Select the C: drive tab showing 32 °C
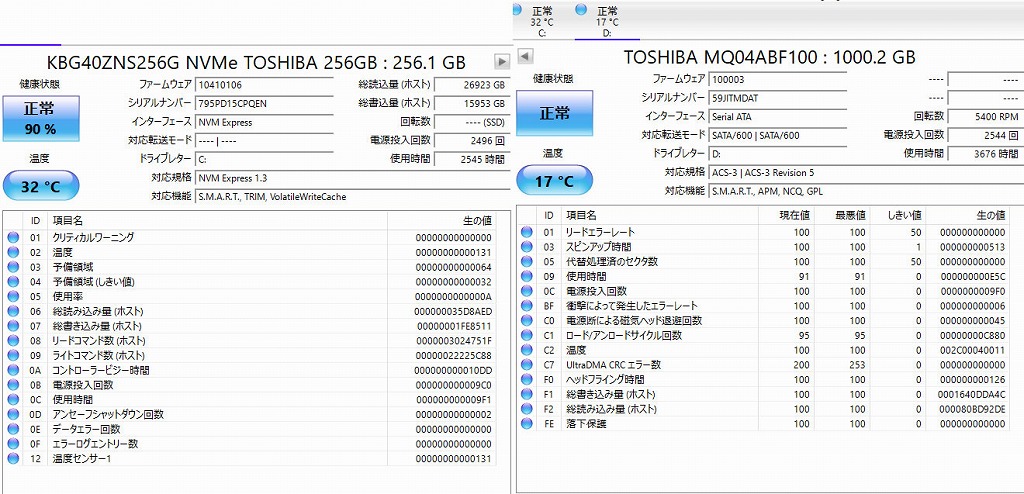Screen dimensions: 1024x494 [x=541, y=21]
